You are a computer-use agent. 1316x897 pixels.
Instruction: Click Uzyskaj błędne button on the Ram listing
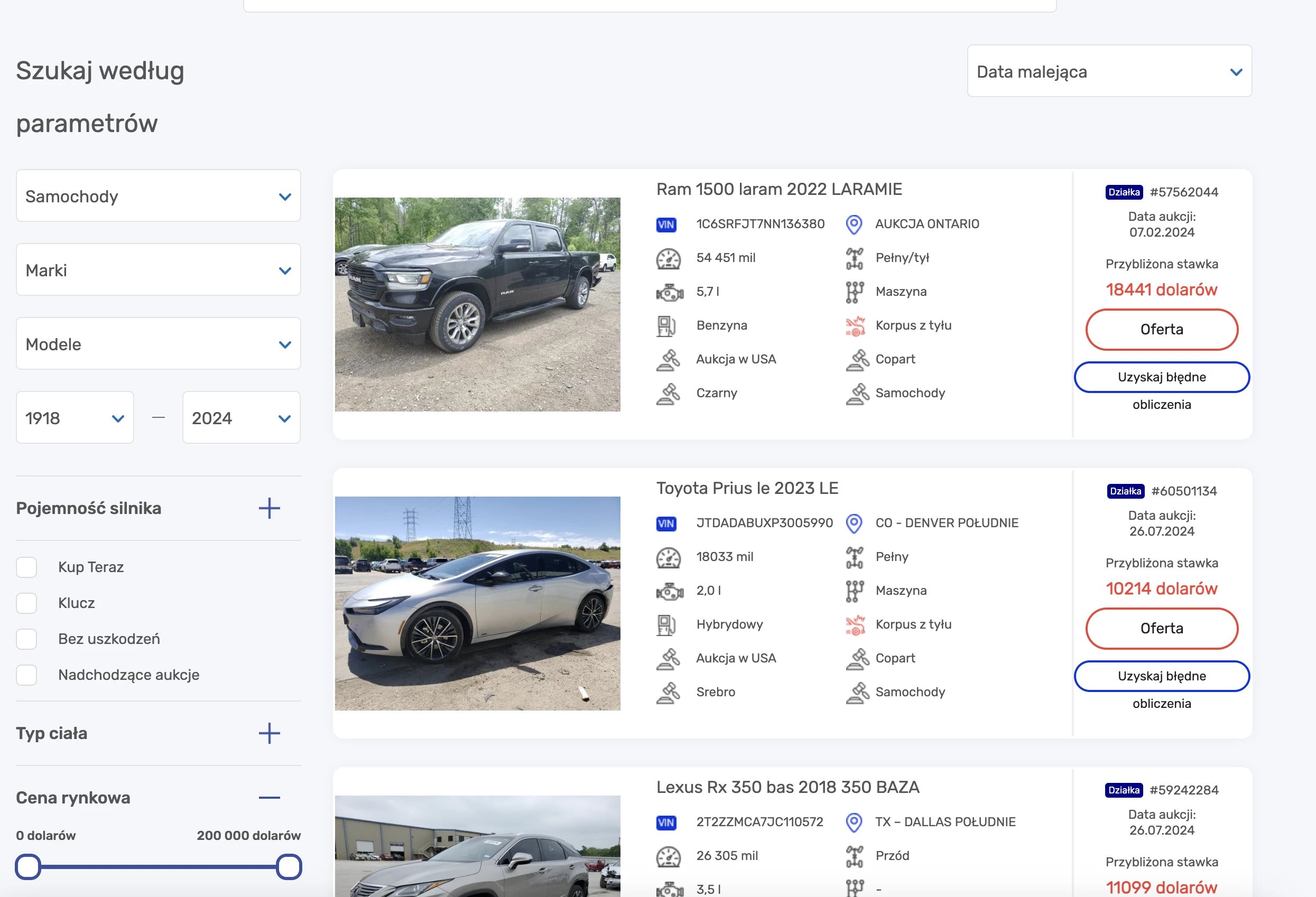pyautogui.click(x=1162, y=378)
